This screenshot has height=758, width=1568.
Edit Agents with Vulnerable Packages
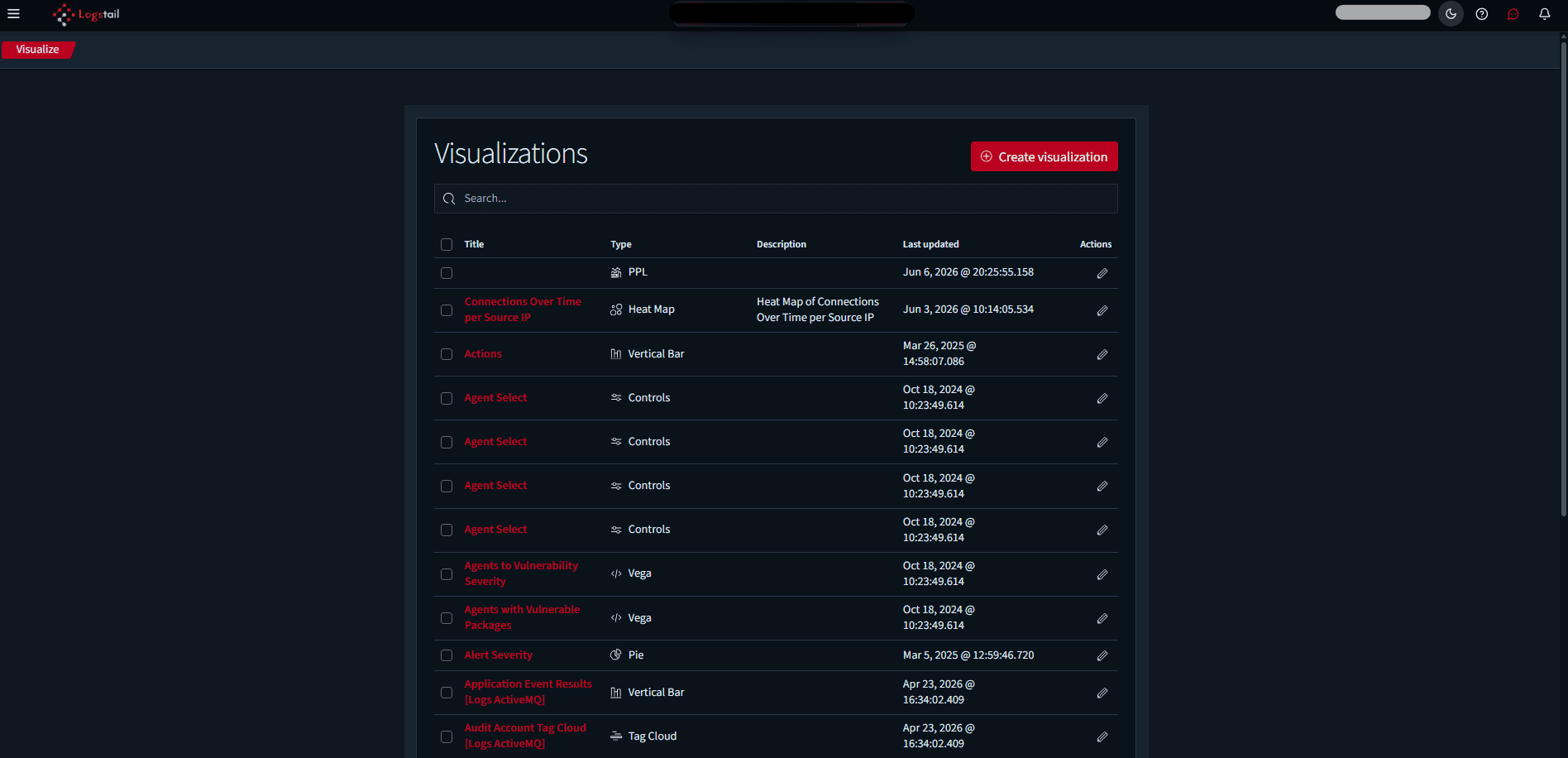pyautogui.click(x=1102, y=618)
